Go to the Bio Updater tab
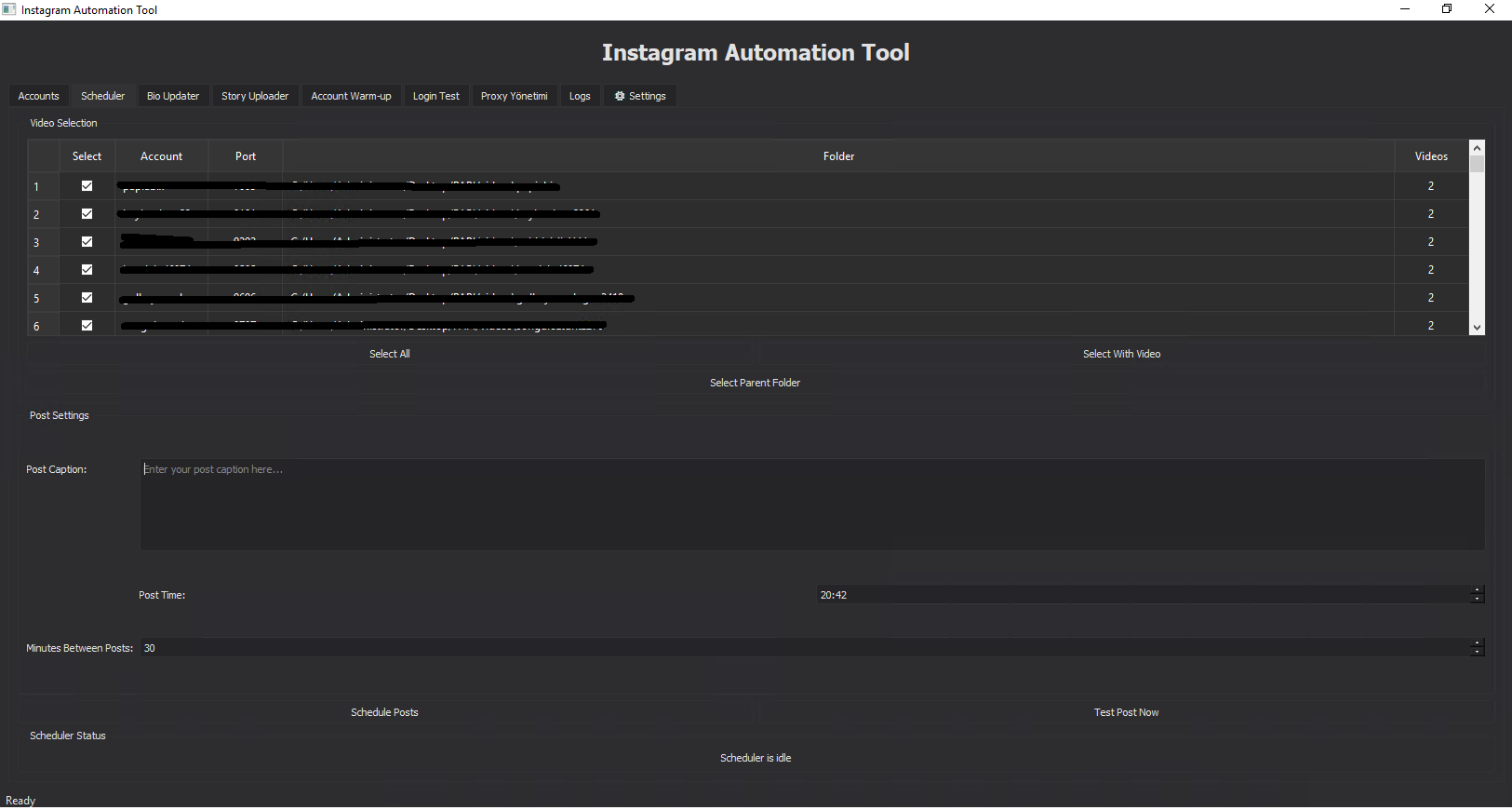1512x810 pixels. (173, 96)
